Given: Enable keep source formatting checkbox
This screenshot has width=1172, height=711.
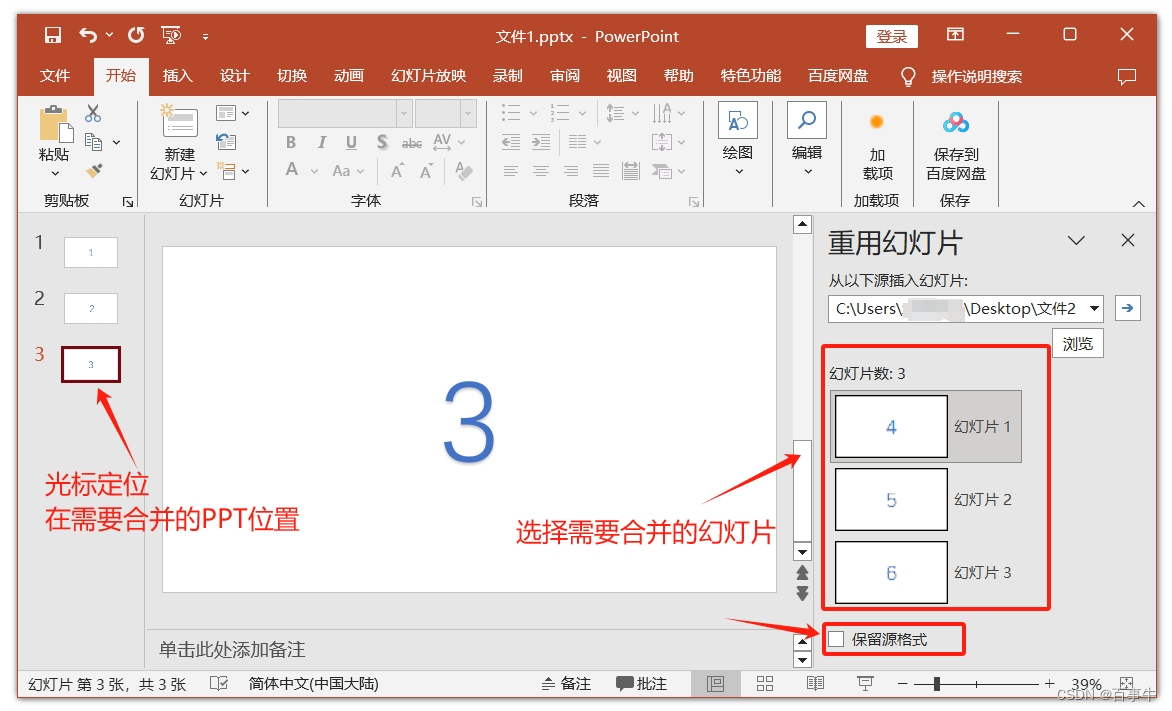Looking at the screenshot, I should click(x=836, y=639).
